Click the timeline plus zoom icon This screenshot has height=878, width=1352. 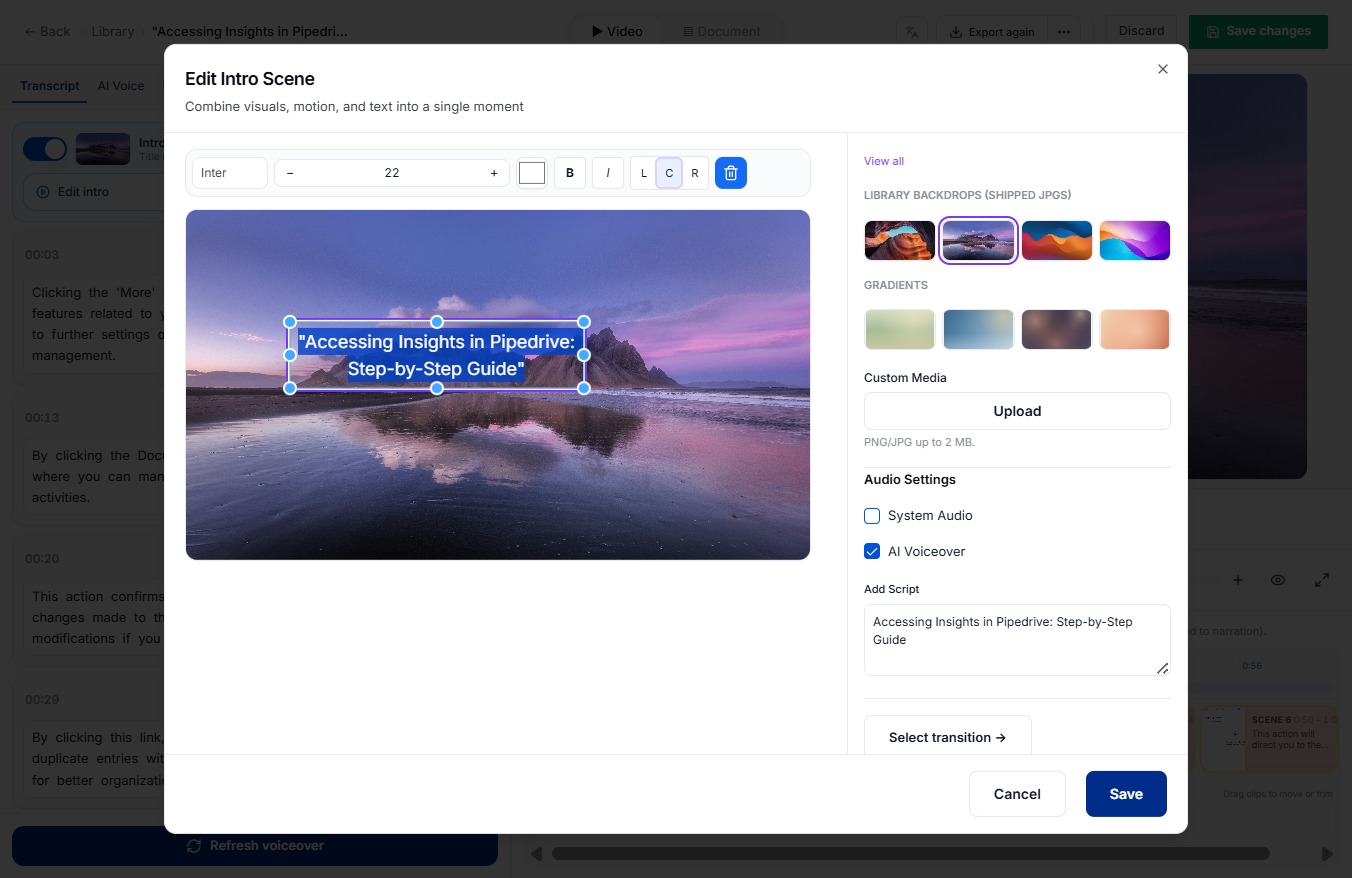coord(1237,580)
